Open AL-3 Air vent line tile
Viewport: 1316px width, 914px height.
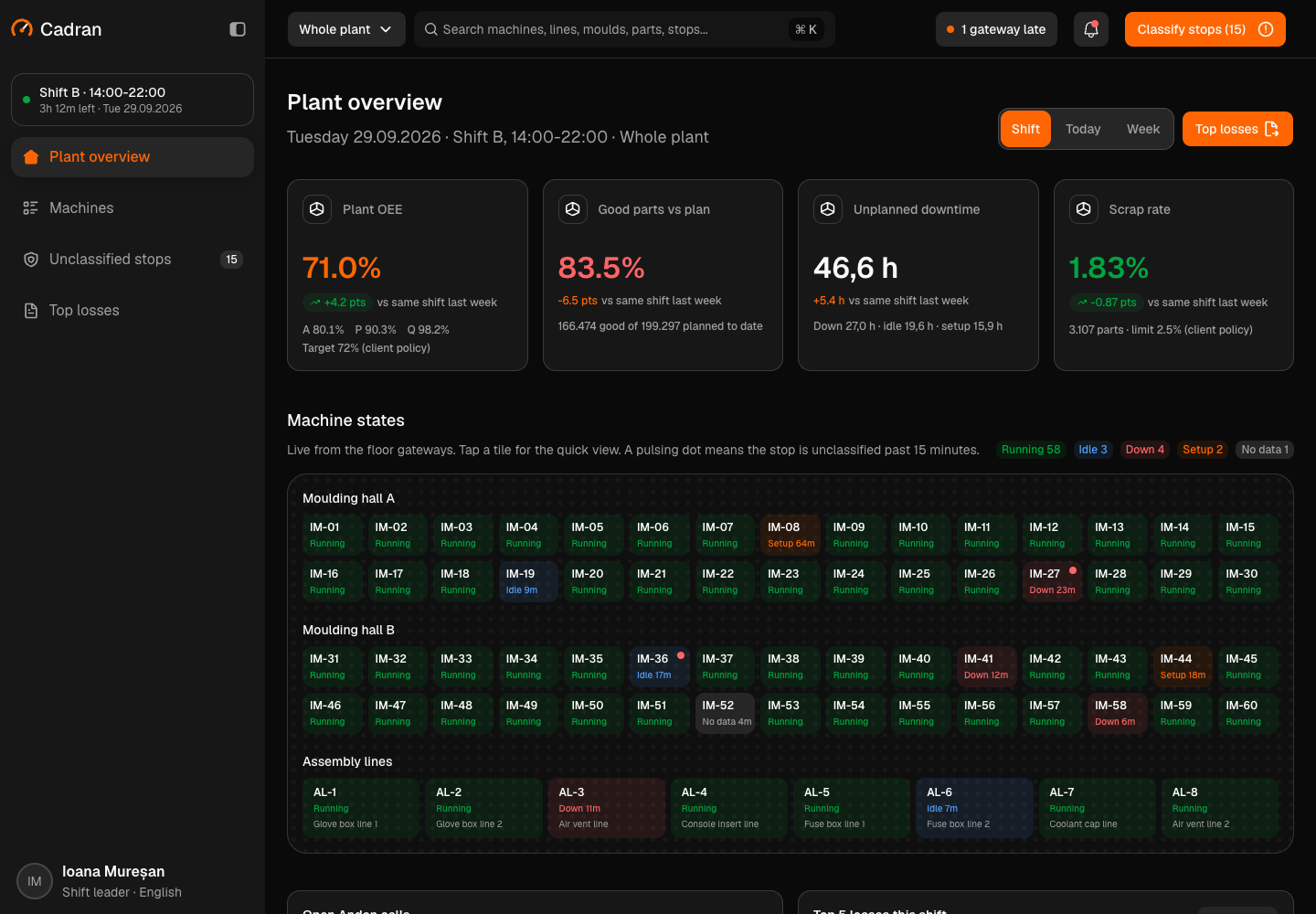point(607,808)
